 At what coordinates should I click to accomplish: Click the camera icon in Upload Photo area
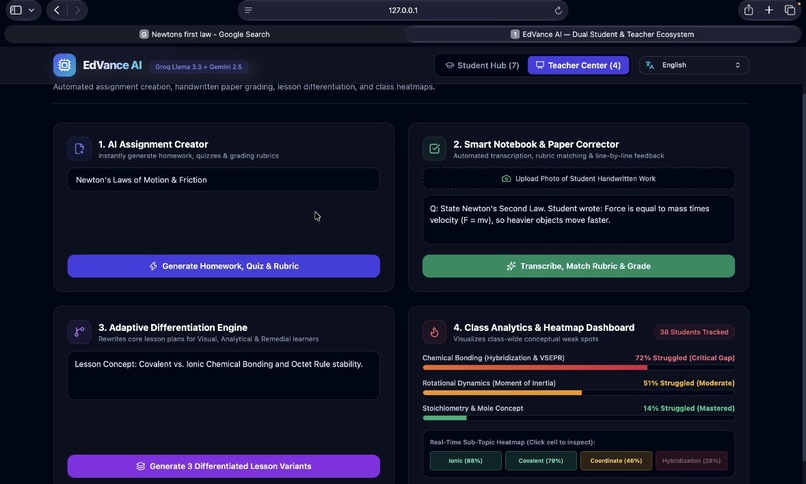[x=506, y=179]
